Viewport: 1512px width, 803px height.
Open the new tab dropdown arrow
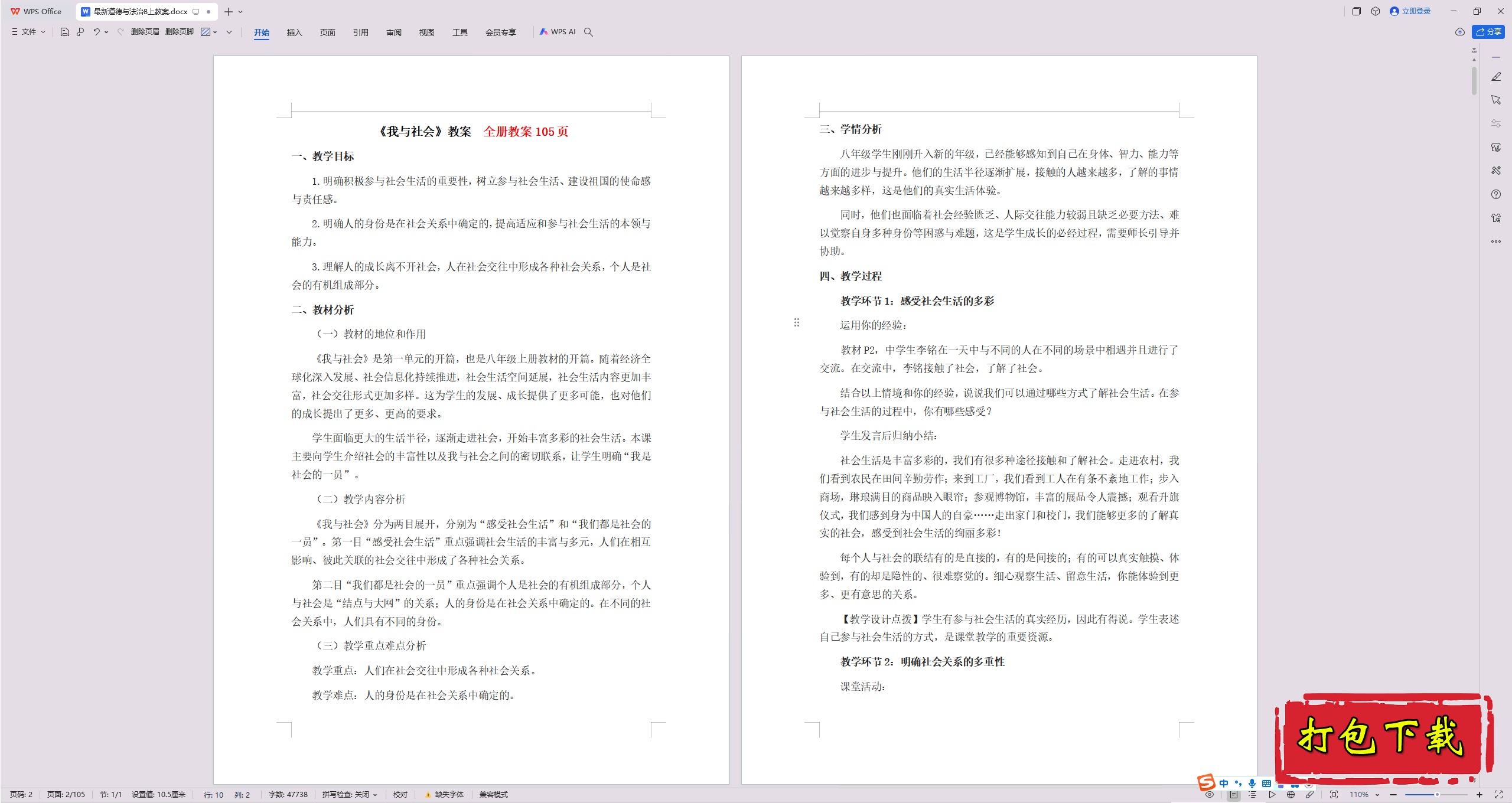pyautogui.click(x=240, y=12)
